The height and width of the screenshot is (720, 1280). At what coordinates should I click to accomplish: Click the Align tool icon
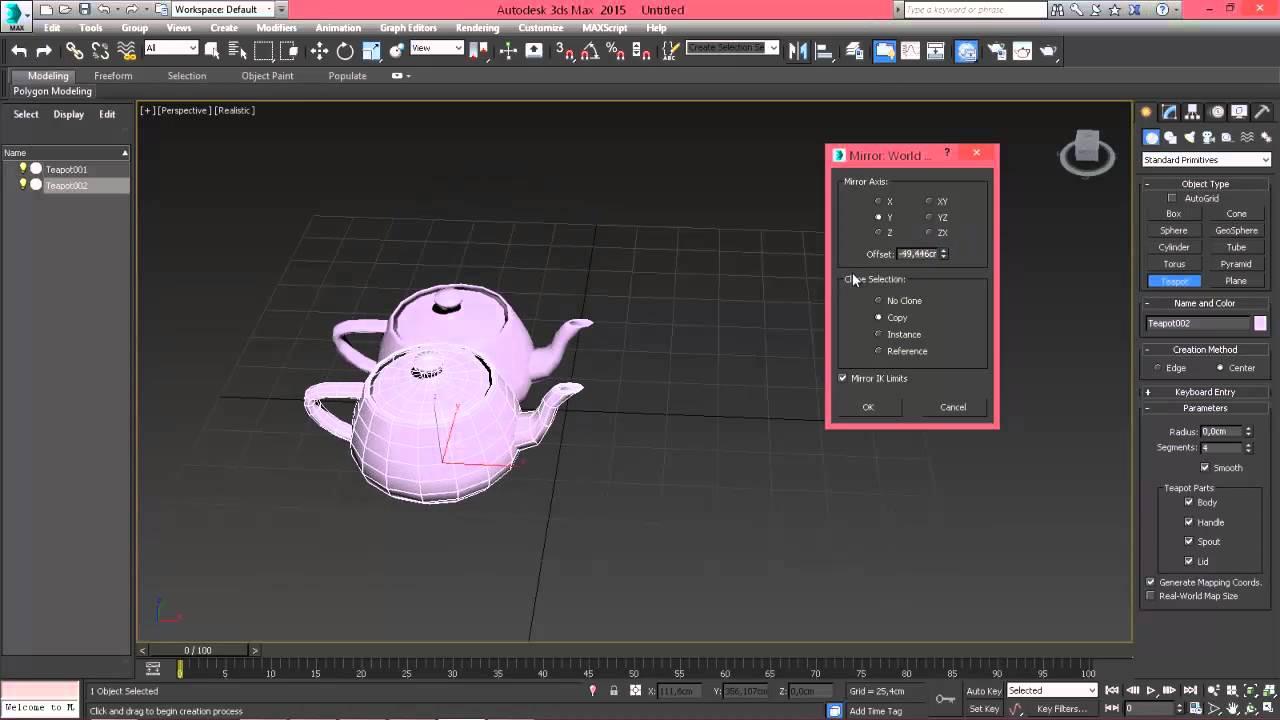pyautogui.click(x=824, y=51)
